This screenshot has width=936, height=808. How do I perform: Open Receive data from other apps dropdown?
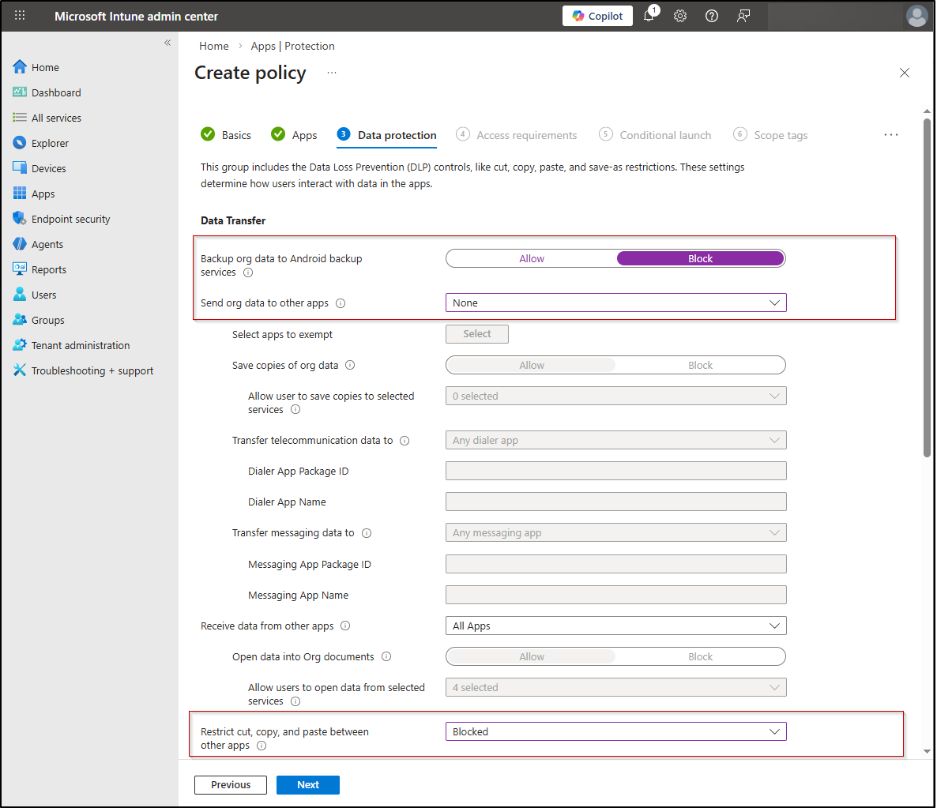click(615, 626)
